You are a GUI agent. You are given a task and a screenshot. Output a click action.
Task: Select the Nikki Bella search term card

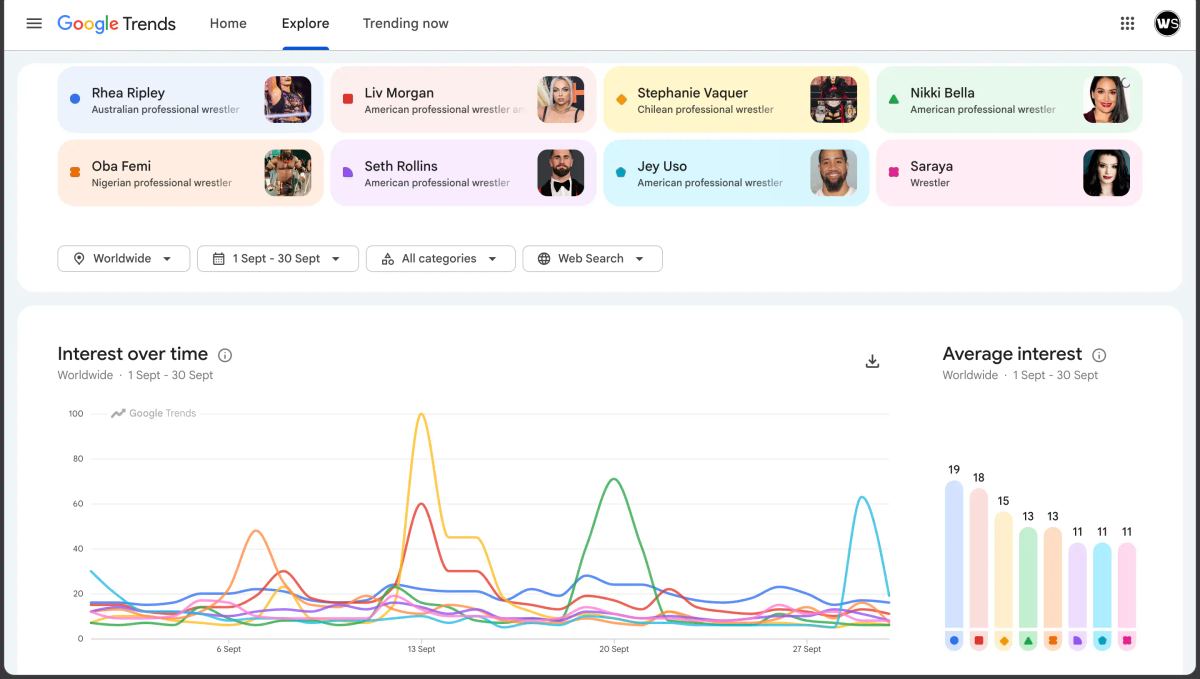(x=1009, y=100)
